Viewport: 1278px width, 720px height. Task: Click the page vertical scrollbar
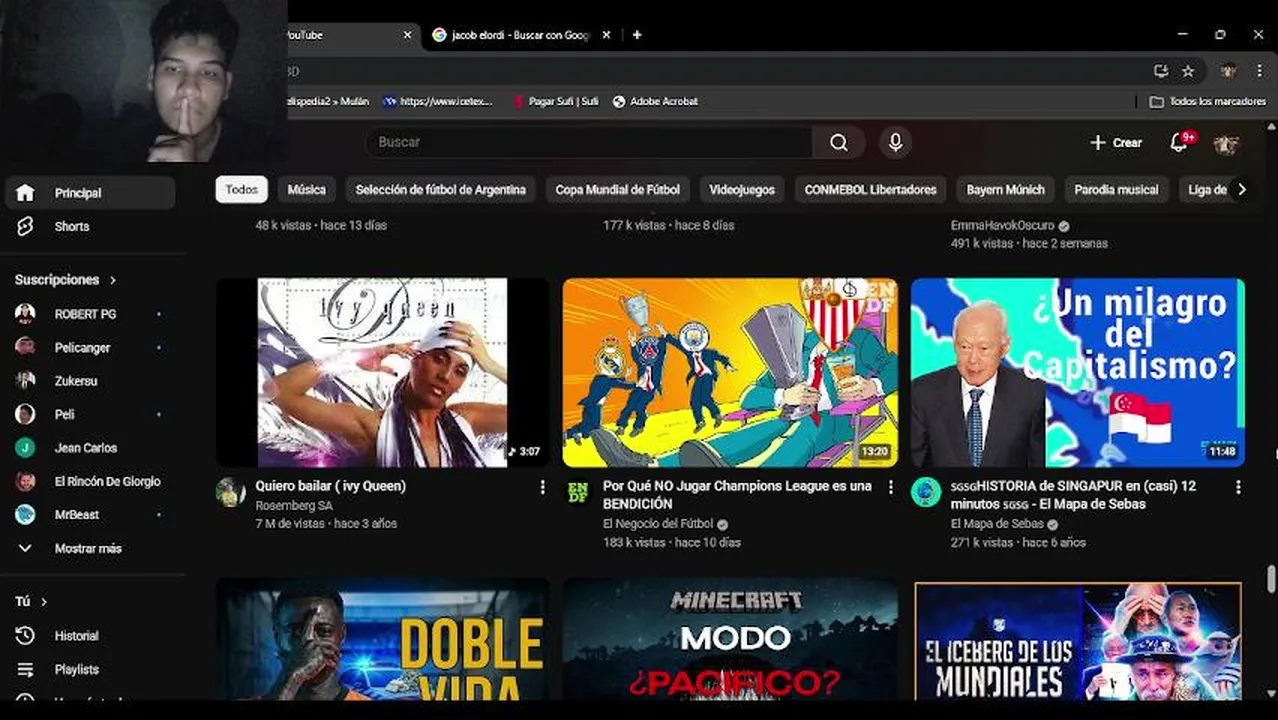1271,579
